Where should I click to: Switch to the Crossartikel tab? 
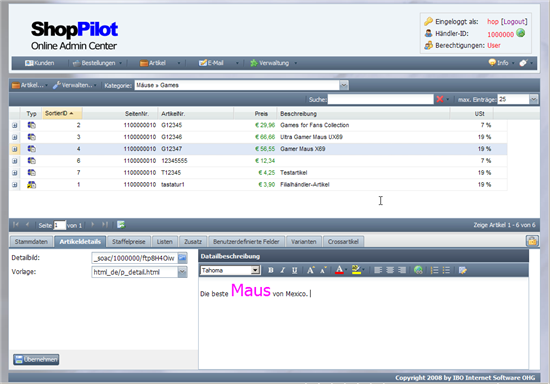pos(343,241)
